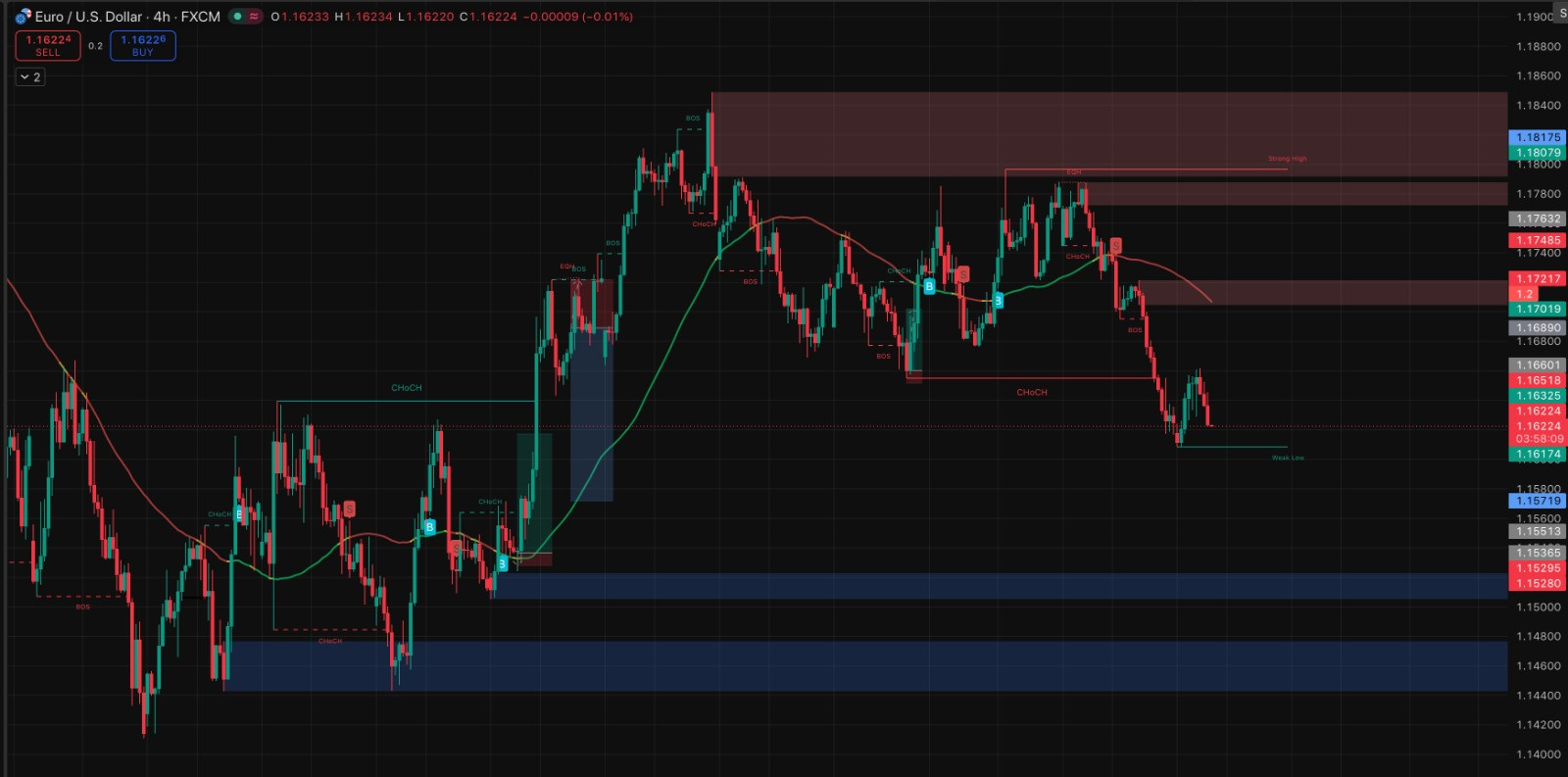1568x777 pixels.
Task: Select the small red zone beside 1.17217 label
Action: tap(1323, 293)
